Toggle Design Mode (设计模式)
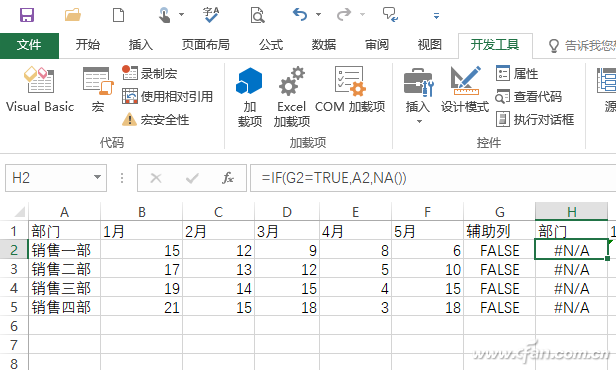This screenshot has width=616, height=370. pyautogui.click(x=465, y=90)
